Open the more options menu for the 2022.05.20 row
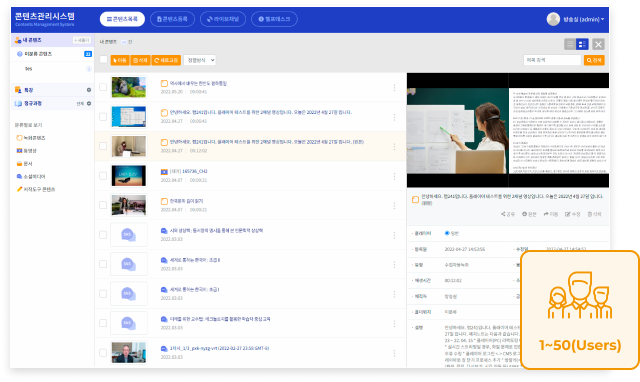 click(394, 87)
